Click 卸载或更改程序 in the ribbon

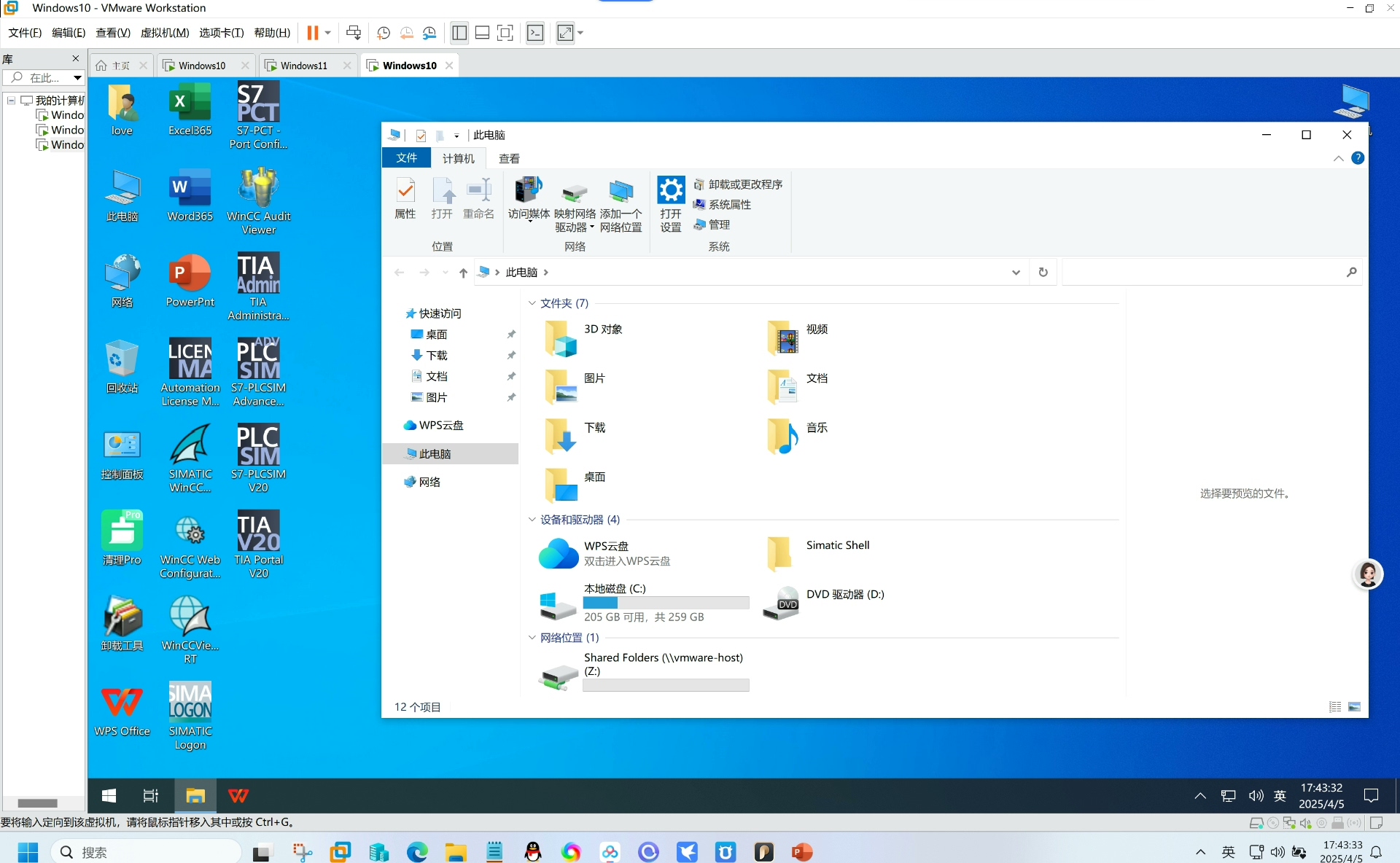coord(738,184)
